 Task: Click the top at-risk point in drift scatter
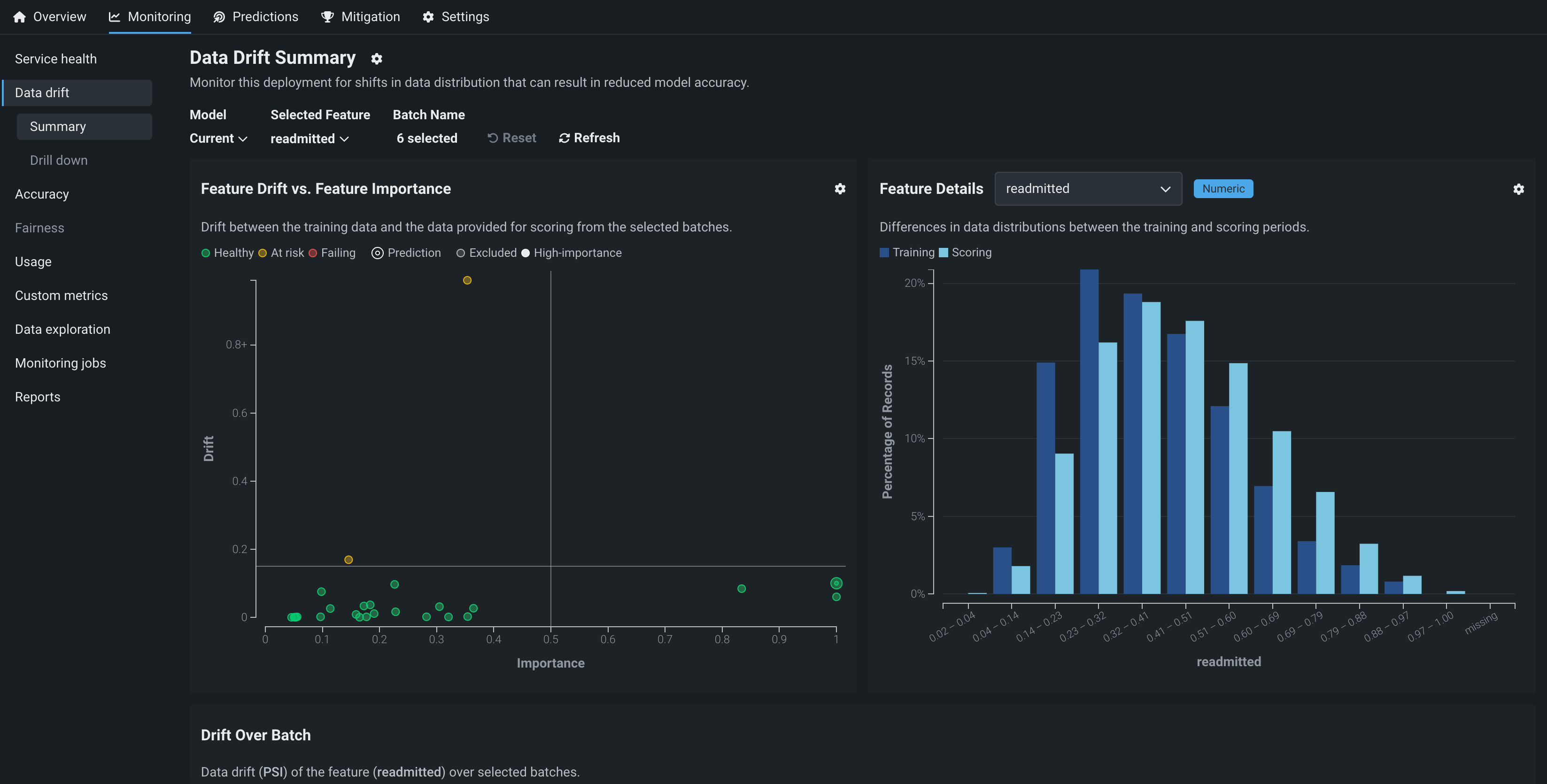(x=467, y=280)
